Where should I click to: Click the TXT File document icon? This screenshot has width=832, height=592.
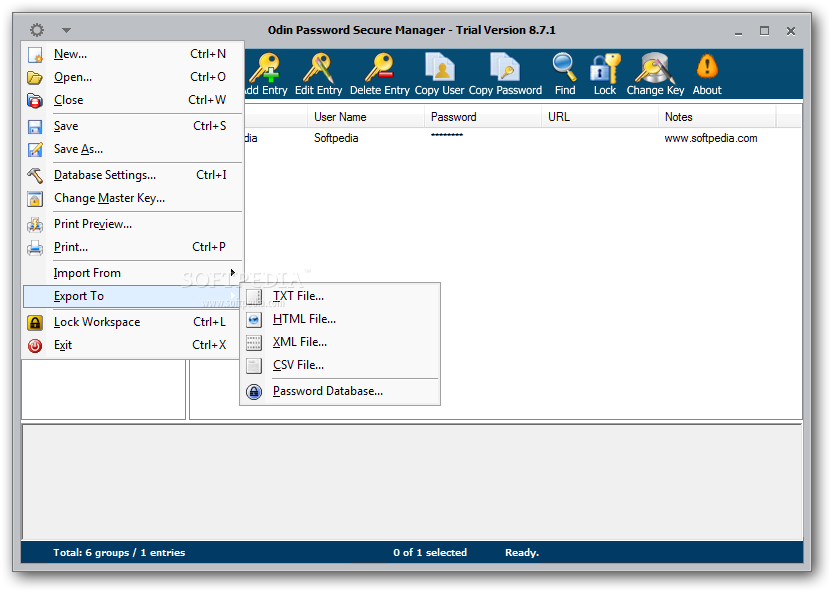click(254, 297)
